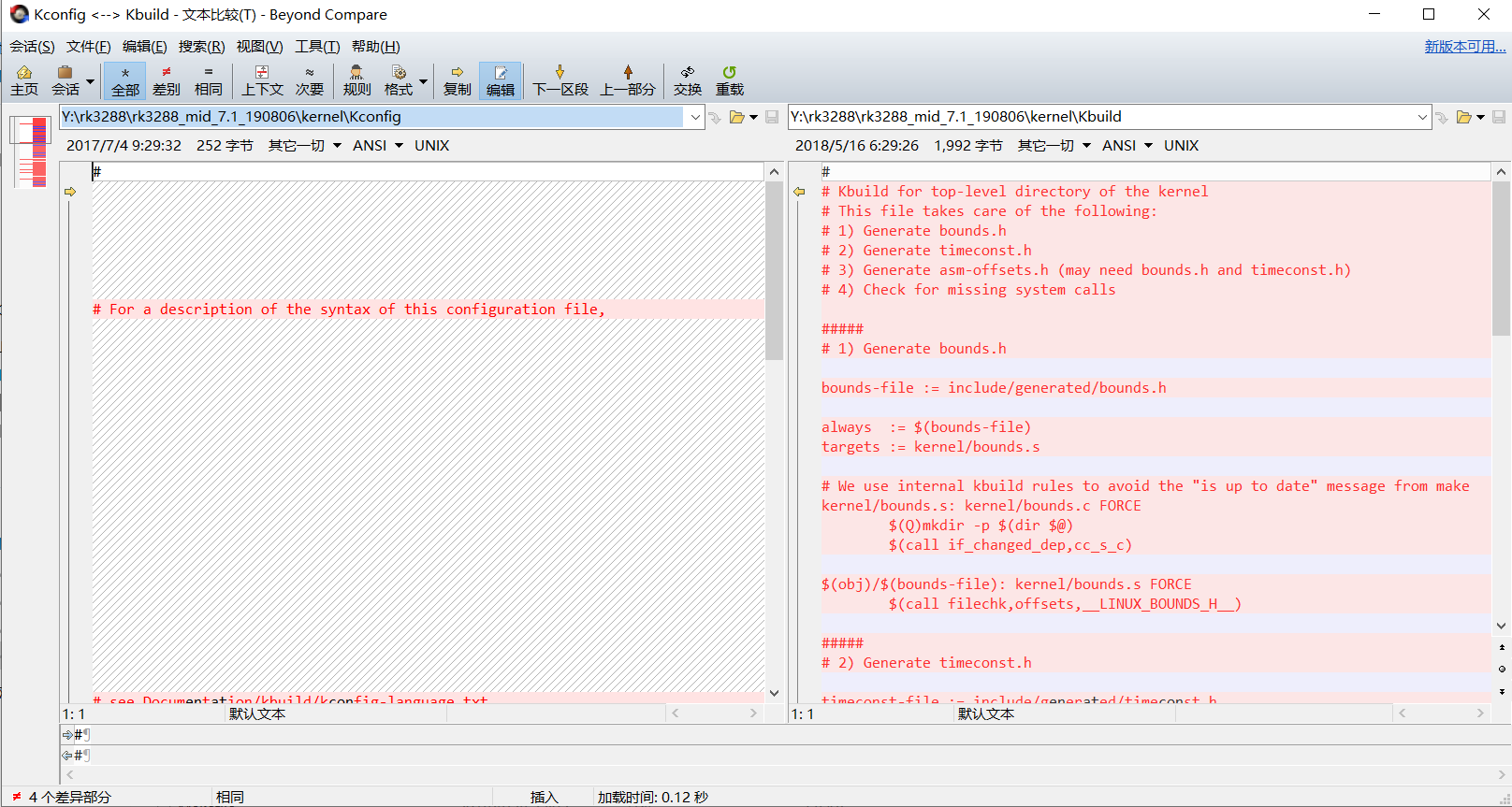Expand the left open-file dropdown arrow
This screenshot has width=1512, height=807.
[753, 118]
